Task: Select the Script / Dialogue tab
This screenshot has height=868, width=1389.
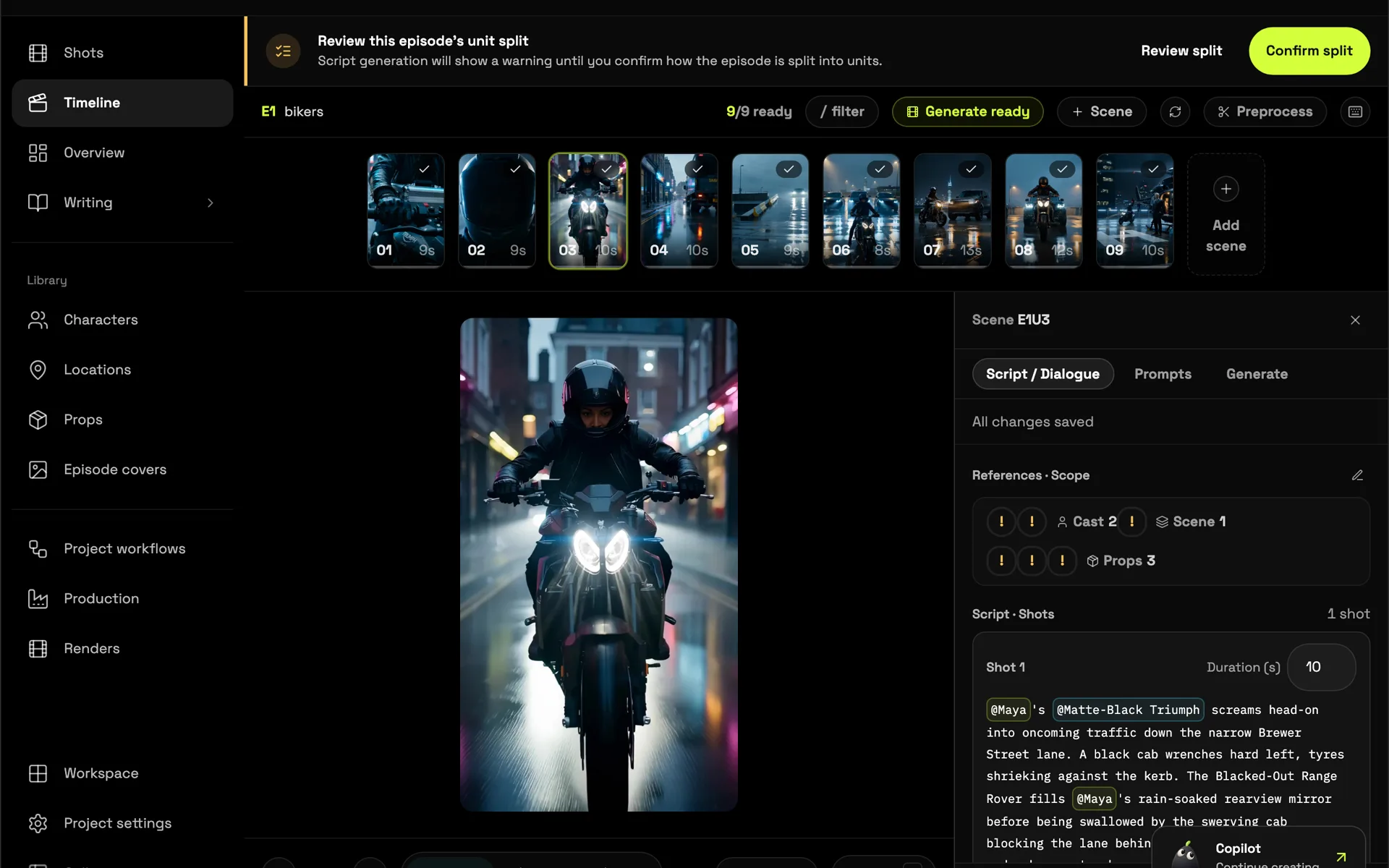Action: (x=1042, y=374)
